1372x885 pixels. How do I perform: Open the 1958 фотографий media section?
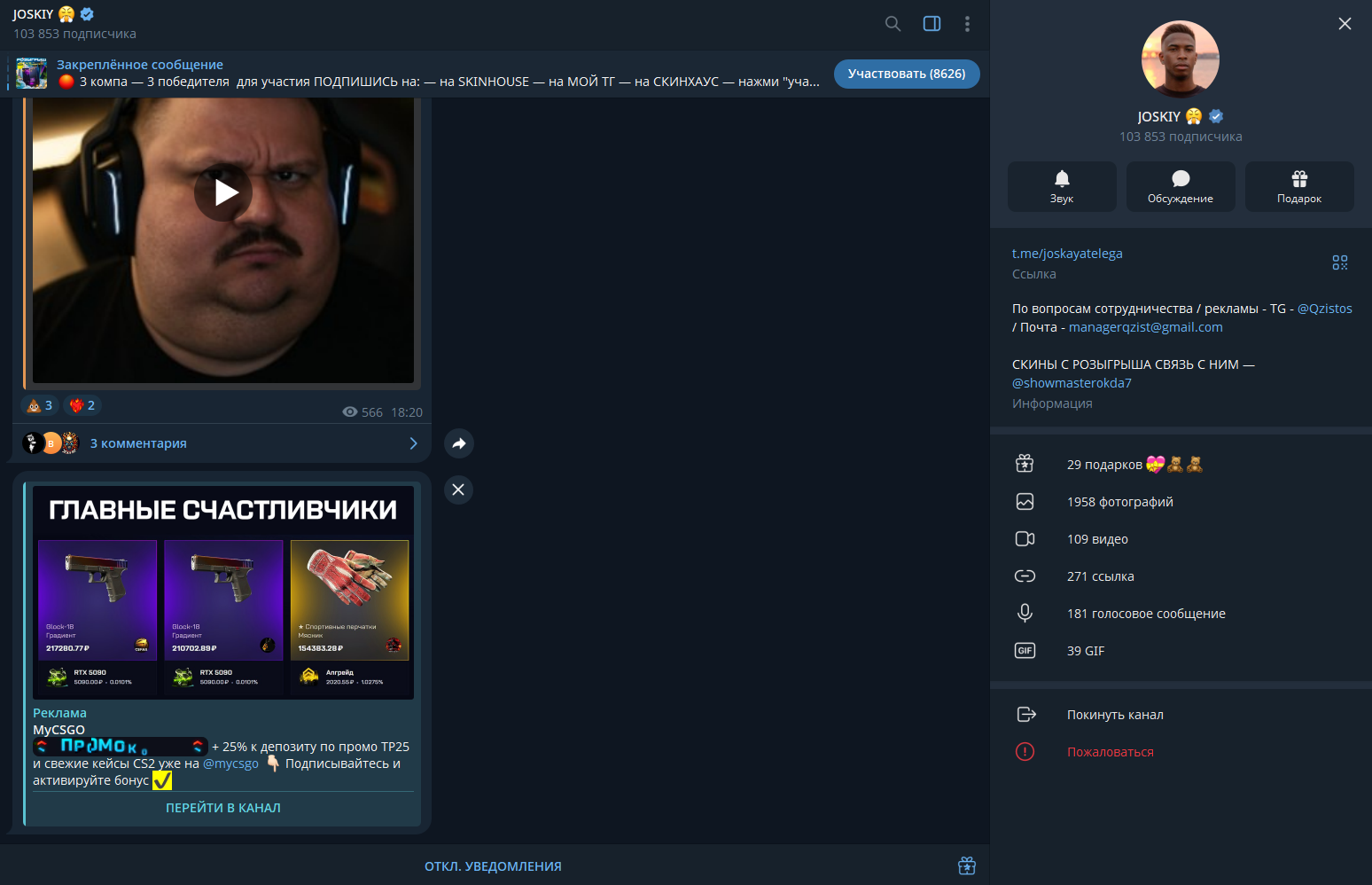click(1181, 502)
